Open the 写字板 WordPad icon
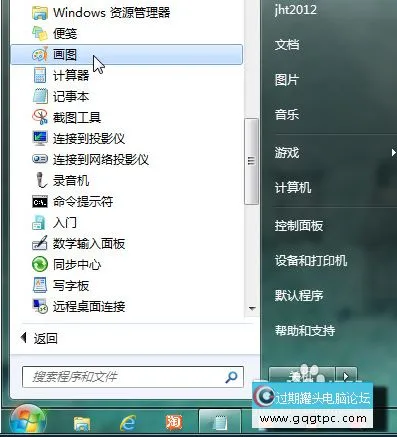This screenshot has height=437, width=397. 40,285
